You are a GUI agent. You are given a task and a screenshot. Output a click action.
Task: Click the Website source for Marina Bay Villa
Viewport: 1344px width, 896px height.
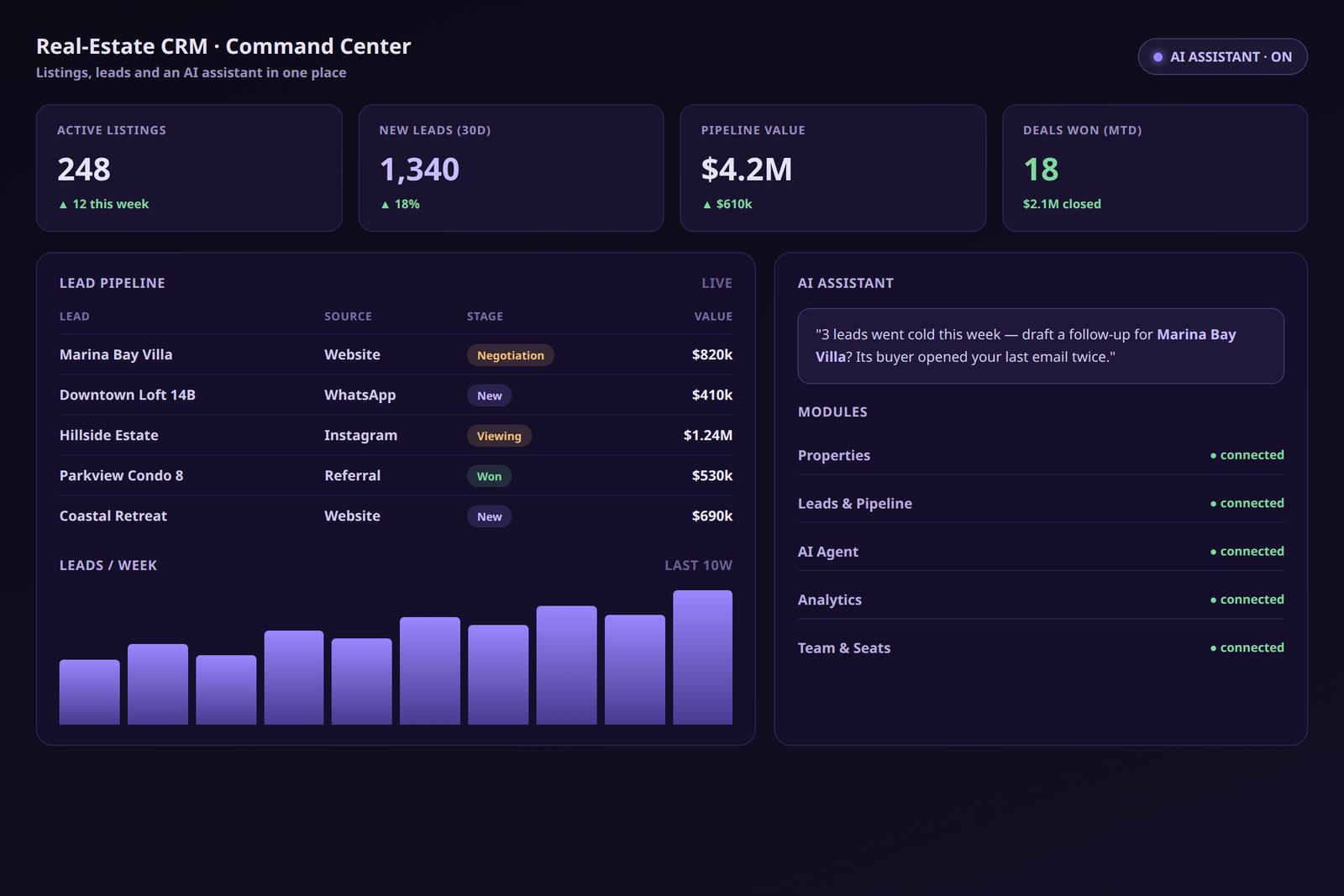(353, 354)
